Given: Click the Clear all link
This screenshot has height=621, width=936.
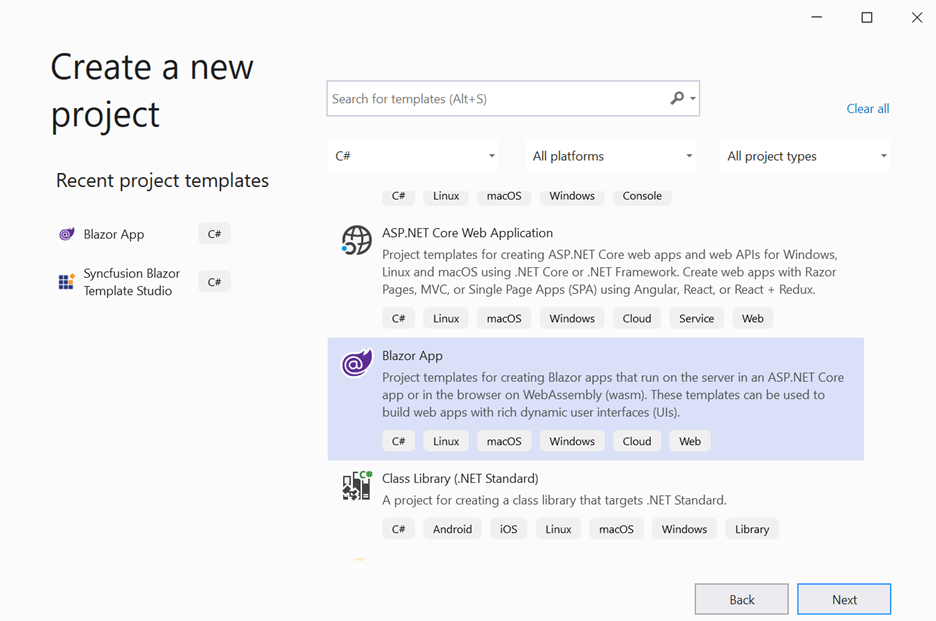Looking at the screenshot, I should click(x=867, y=108).
